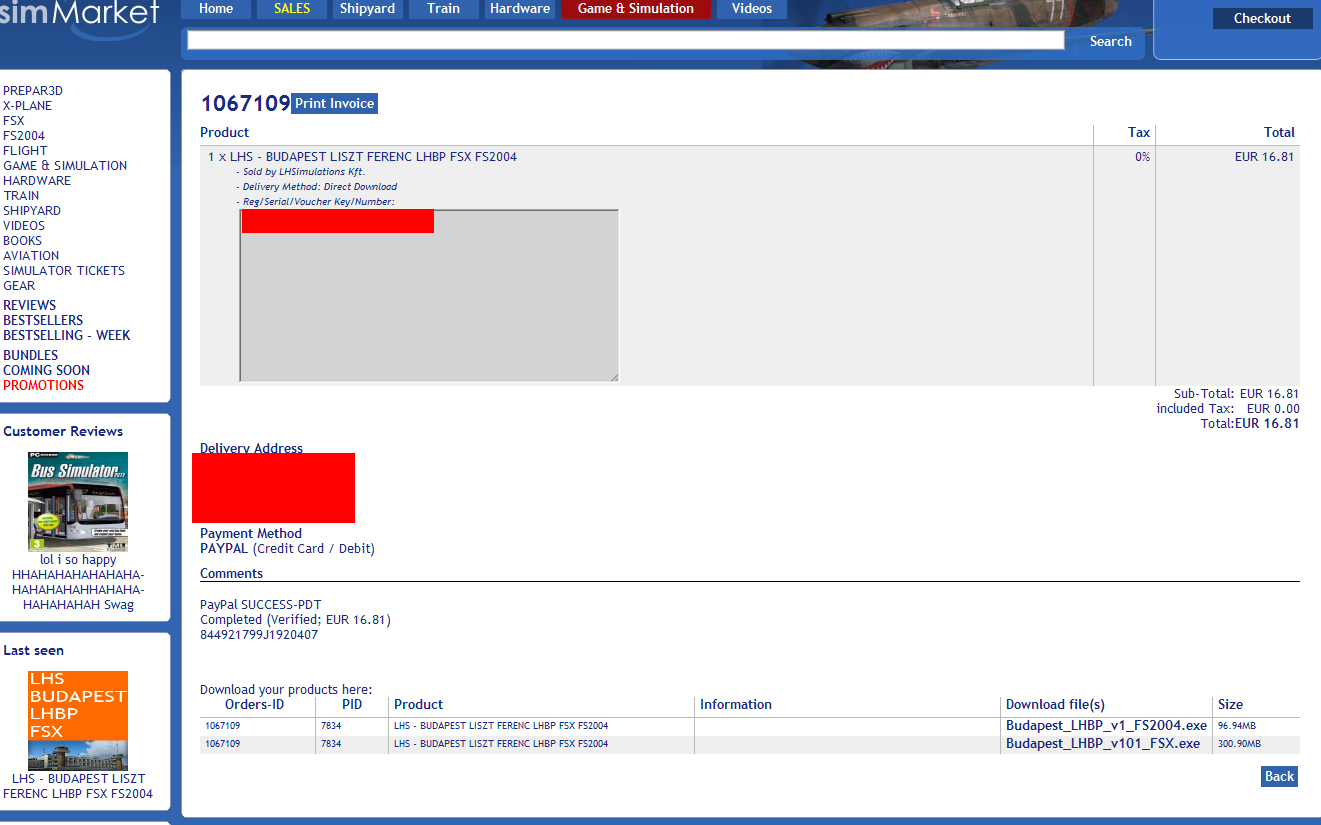Image resolution: width=1321 pixels, height=825 pixels.
Task: Open last seen LHS - BUDAPEST LISZT FERENC link
Action: point(78,786)
